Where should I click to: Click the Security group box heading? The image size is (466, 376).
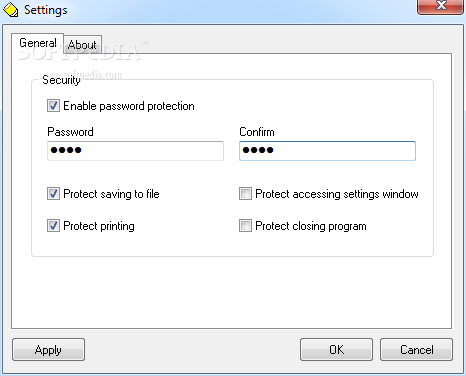(x=61, y=80)
